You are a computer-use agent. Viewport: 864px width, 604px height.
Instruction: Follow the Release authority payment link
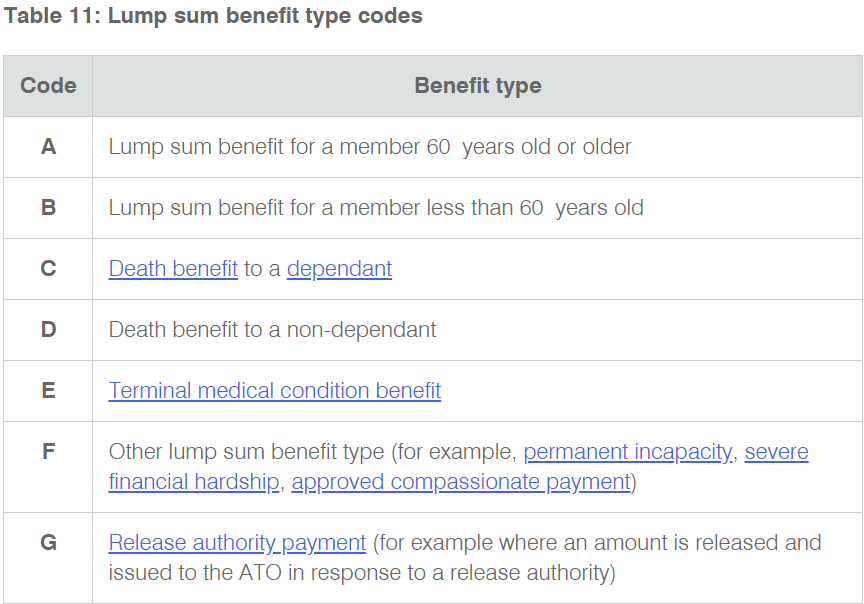[237, 543]
